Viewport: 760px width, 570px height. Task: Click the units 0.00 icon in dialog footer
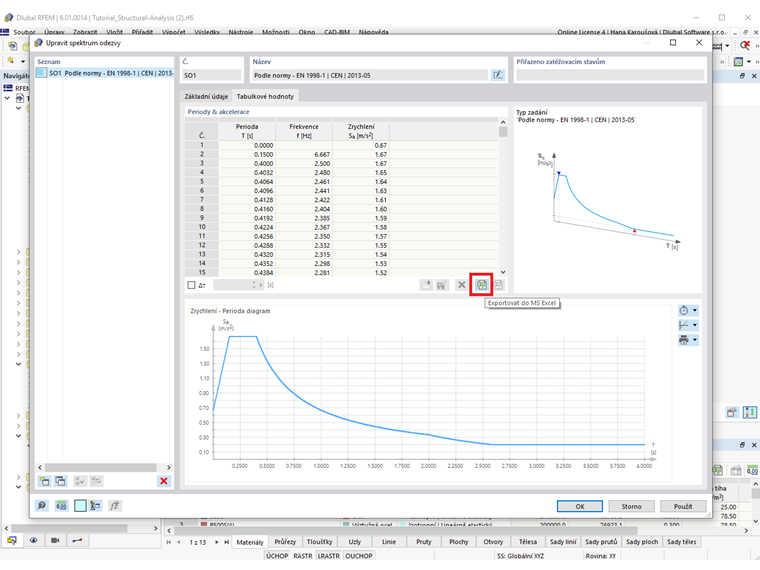click(x=61, y=506)
